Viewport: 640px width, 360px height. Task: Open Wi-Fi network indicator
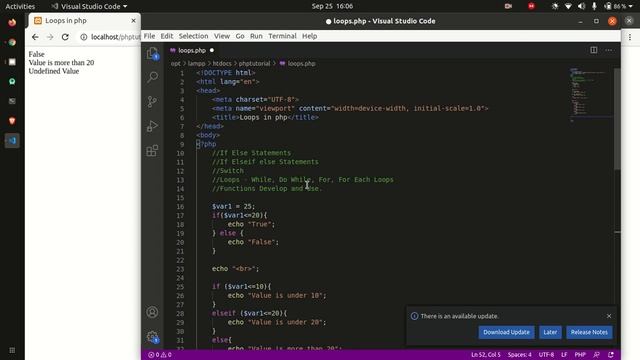point(568,6)
